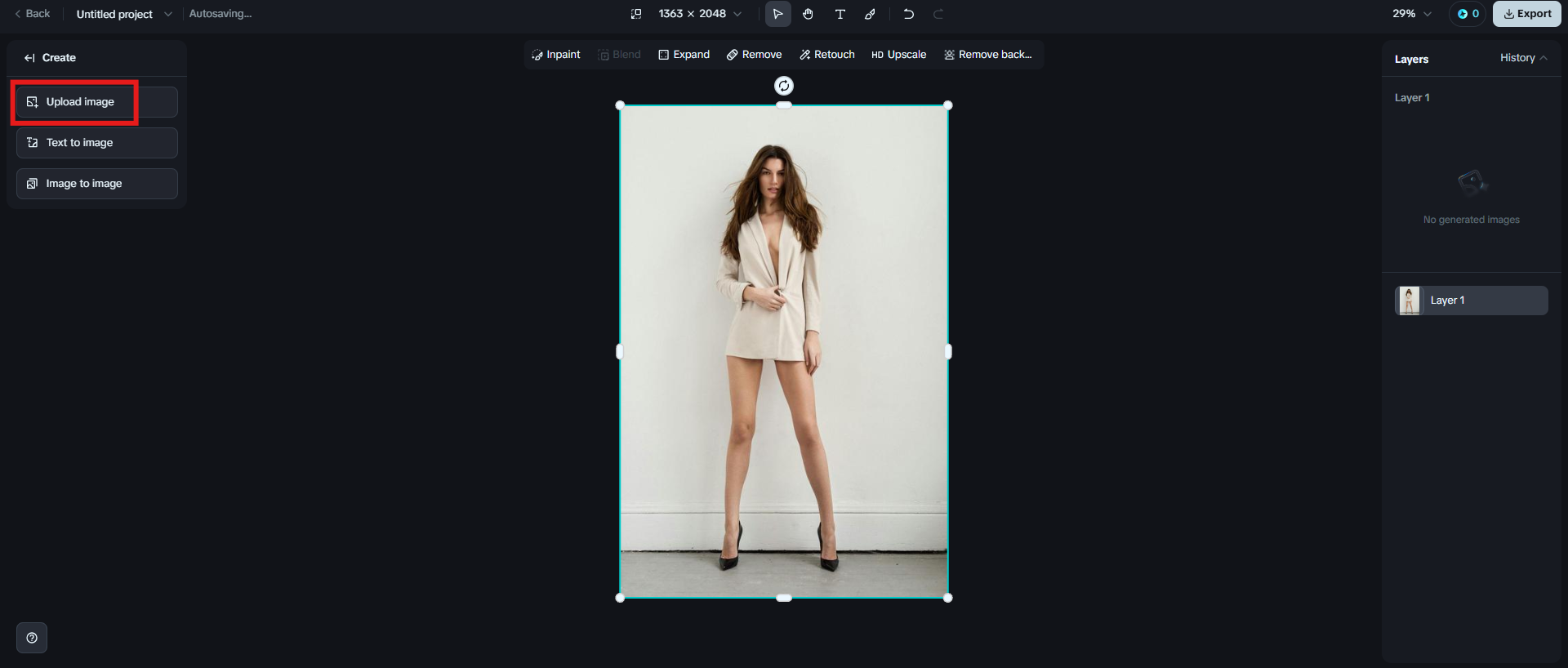Click the canvas resize icon beside dimensions
This screenshot has height=668, width=1568.
point(636,14)
